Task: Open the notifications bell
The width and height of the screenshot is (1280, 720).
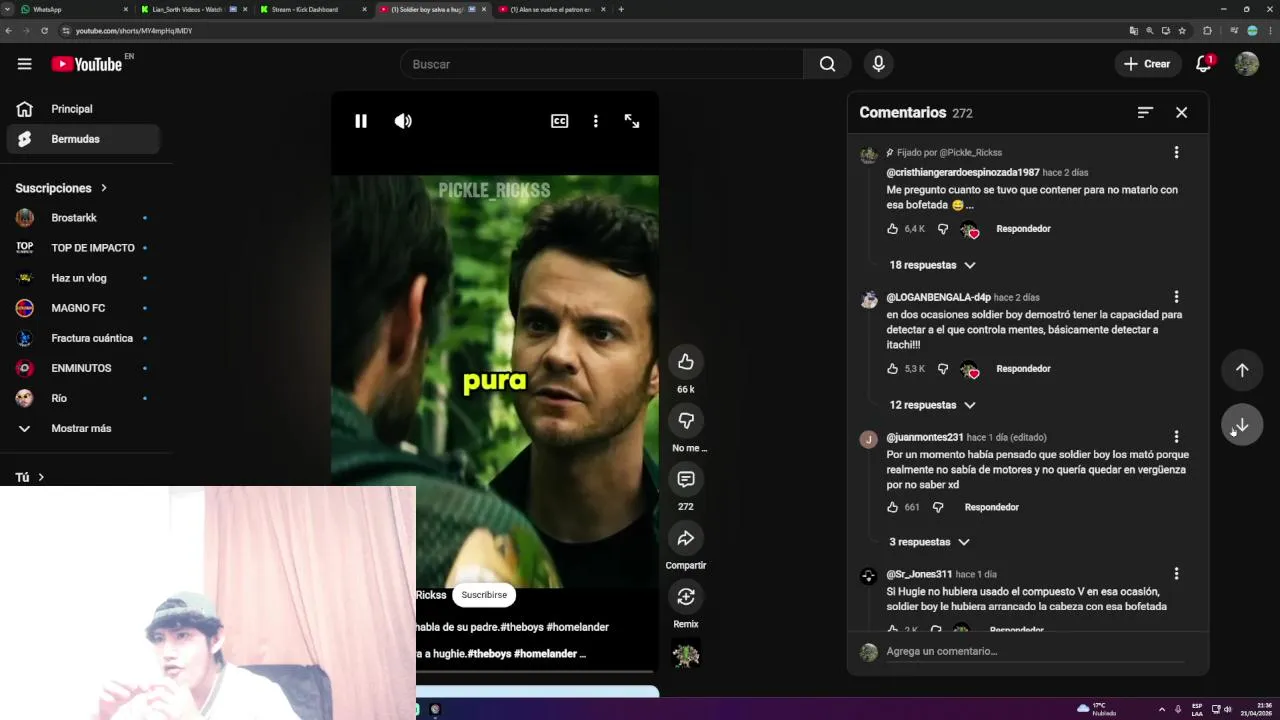Action: point(1204,64)
